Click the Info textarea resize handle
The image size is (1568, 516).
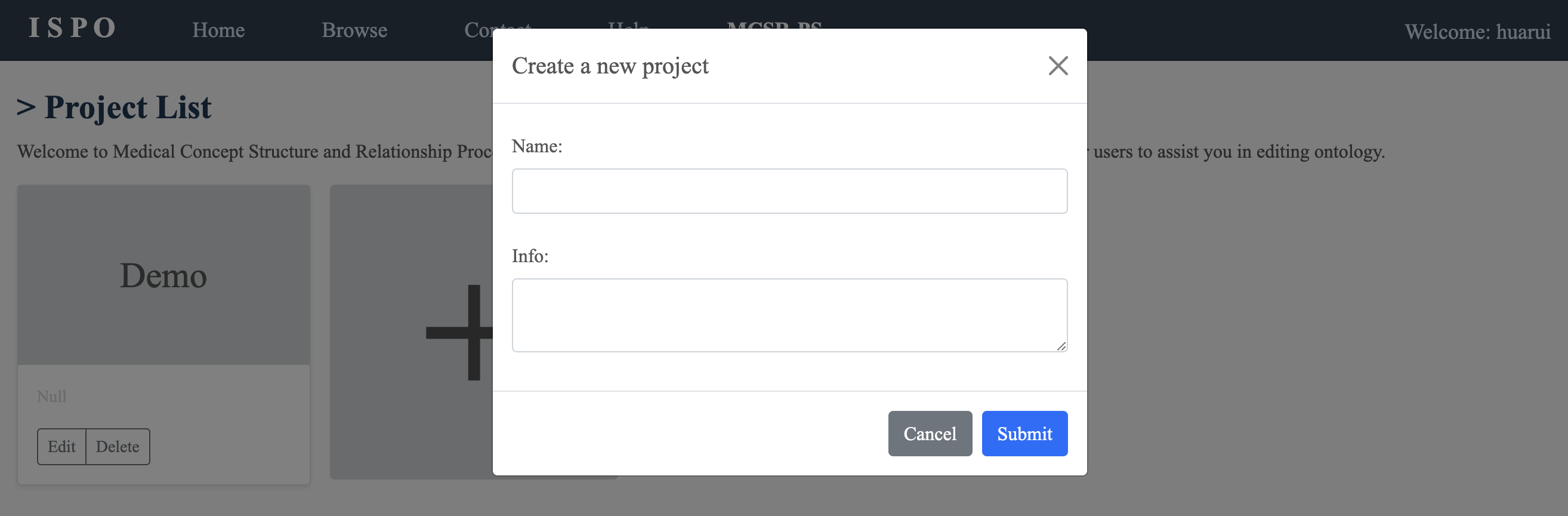click(x=1061, y=346)
